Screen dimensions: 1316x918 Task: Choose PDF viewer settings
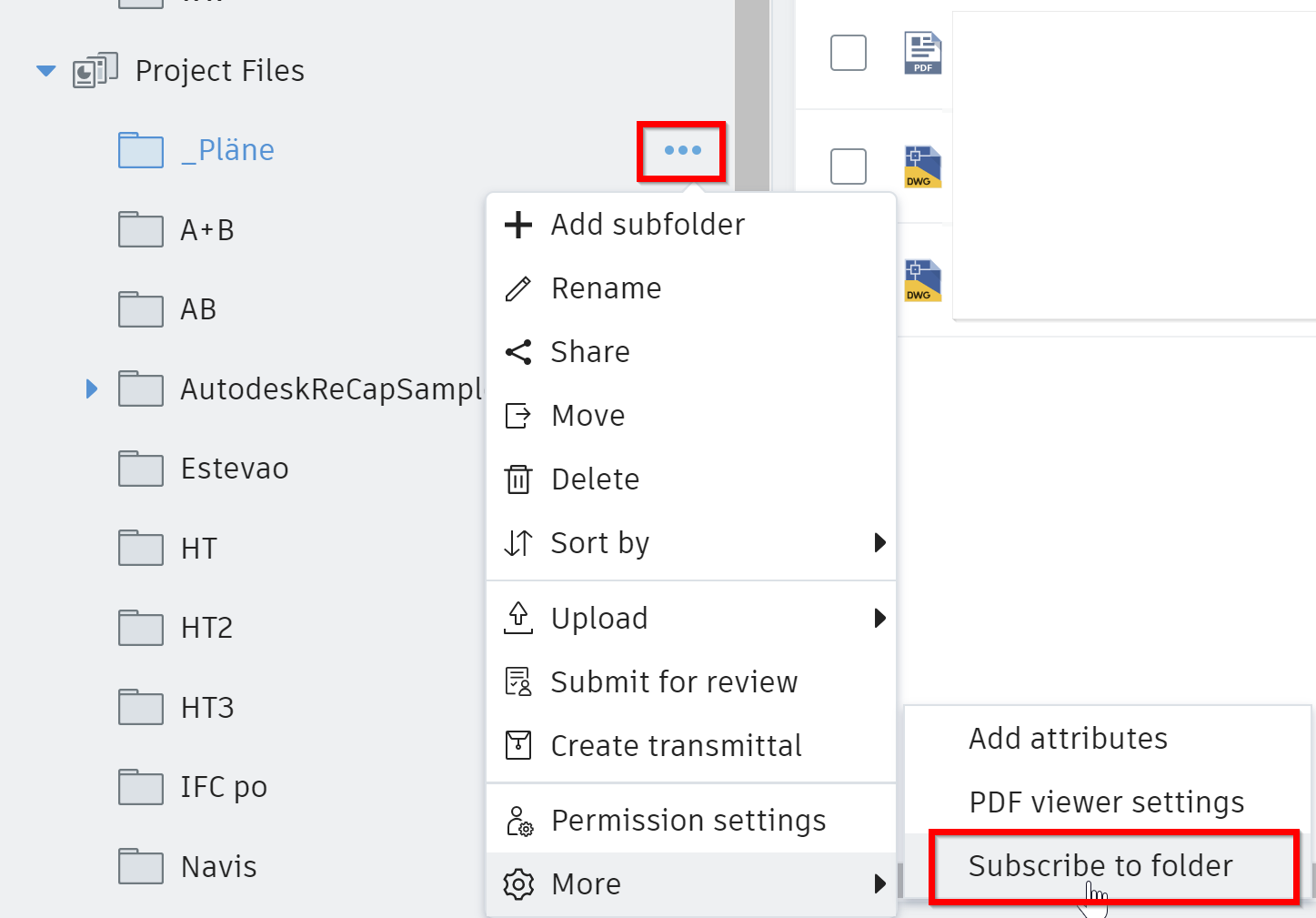tap(1106, 802)
